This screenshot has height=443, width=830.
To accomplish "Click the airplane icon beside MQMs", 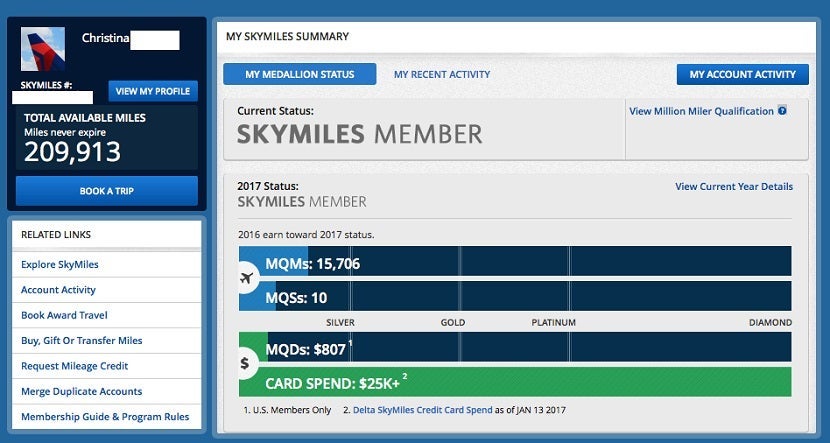I will point(247,279).
